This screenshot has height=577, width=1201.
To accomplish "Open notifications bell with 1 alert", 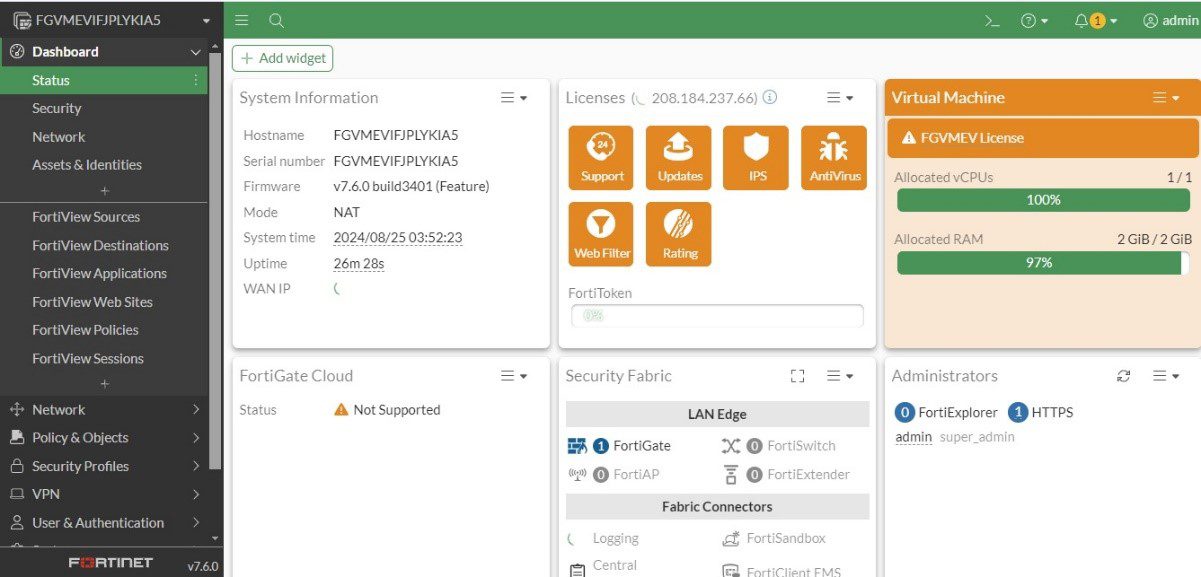I will coord(1095,21).
